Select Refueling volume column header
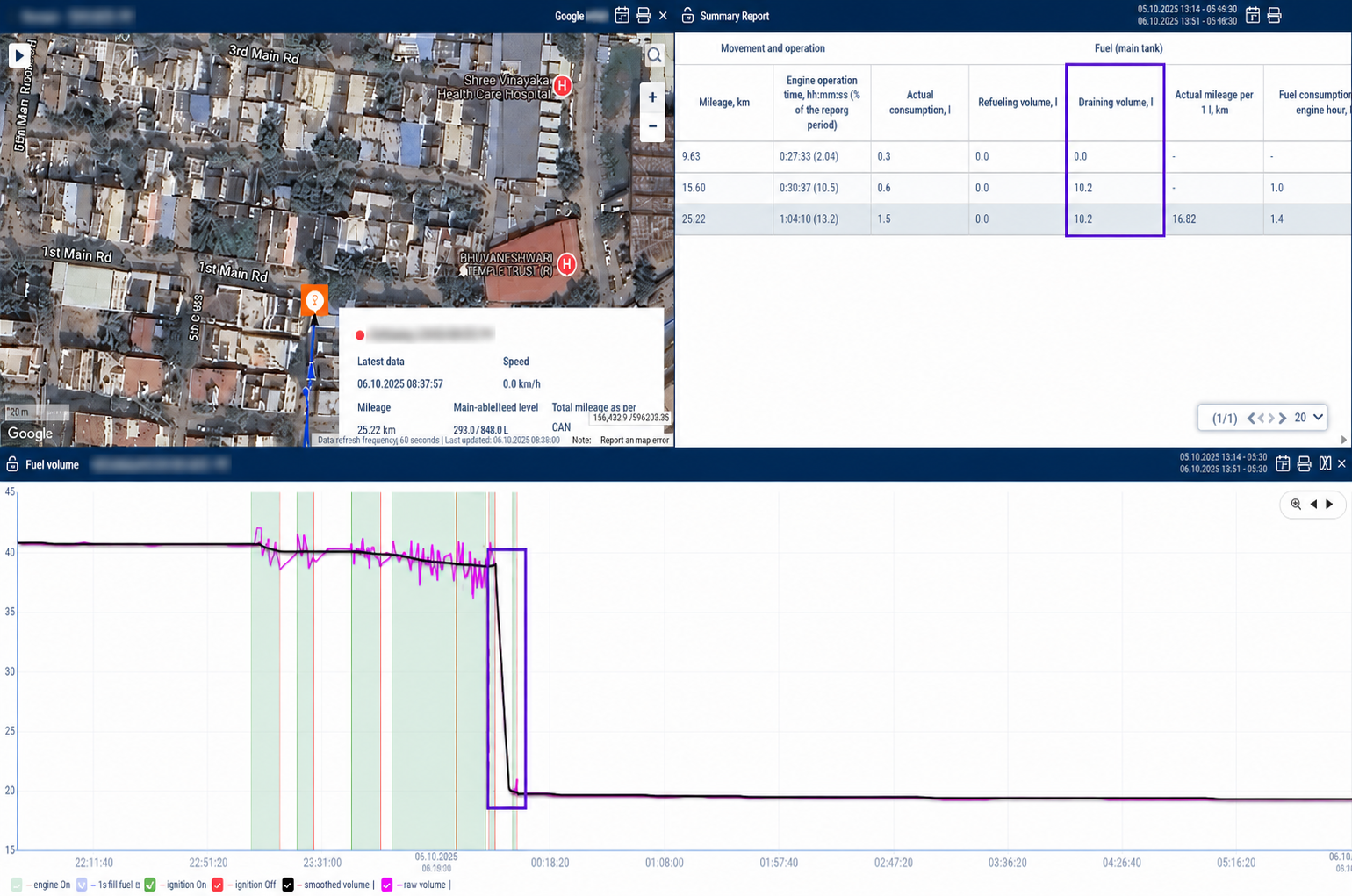Viewport: 1352px width, 896px height. [1018, 103]
